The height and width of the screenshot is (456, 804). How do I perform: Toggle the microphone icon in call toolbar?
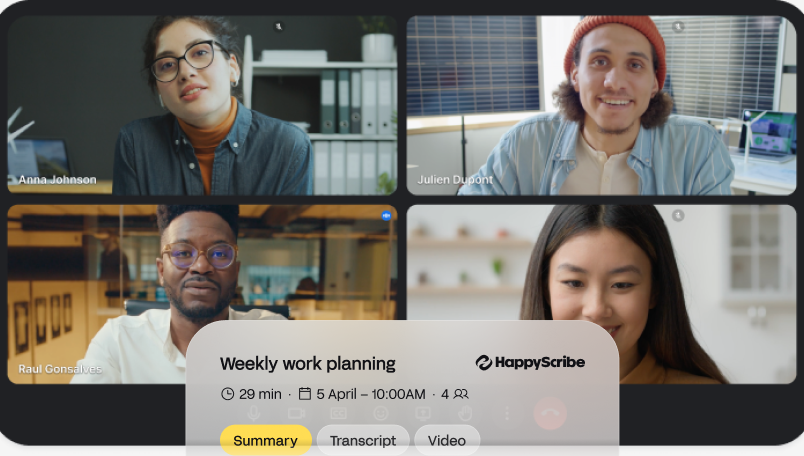[254, 413]
